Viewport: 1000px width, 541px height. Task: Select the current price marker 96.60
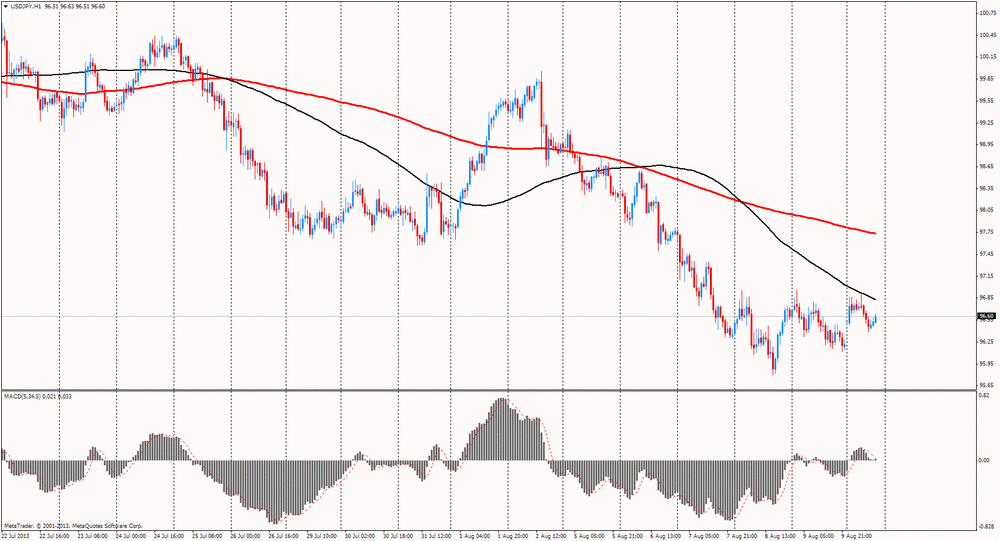(x=986, y=316)
